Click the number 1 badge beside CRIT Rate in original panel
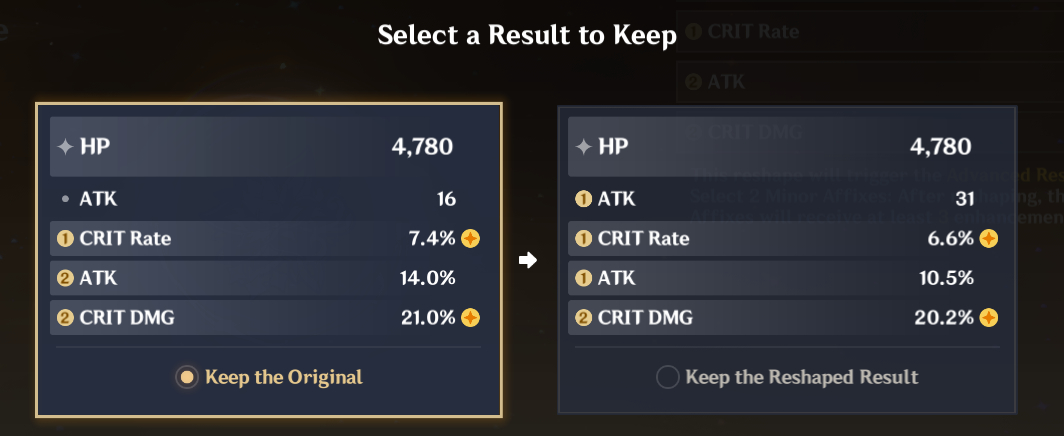This screenshot has width=1064, height=436. 66,239
